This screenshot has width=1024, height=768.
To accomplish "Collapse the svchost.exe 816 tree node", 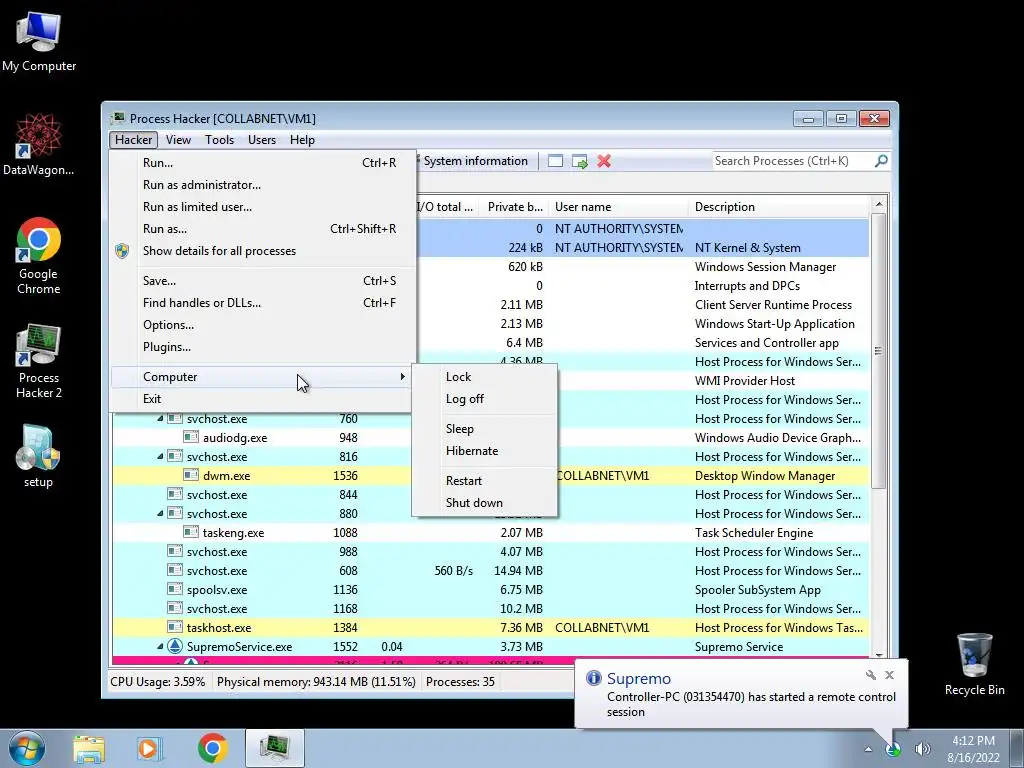I will click(160, 456).
